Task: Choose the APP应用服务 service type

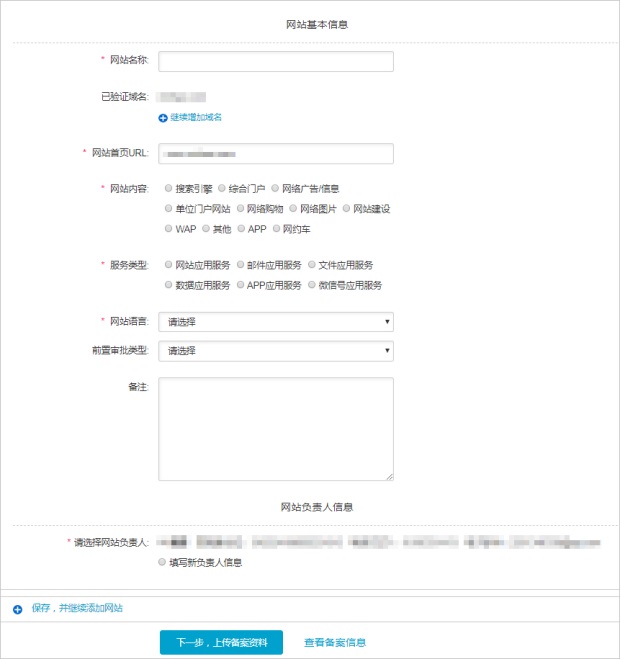Action: (240, 285)
